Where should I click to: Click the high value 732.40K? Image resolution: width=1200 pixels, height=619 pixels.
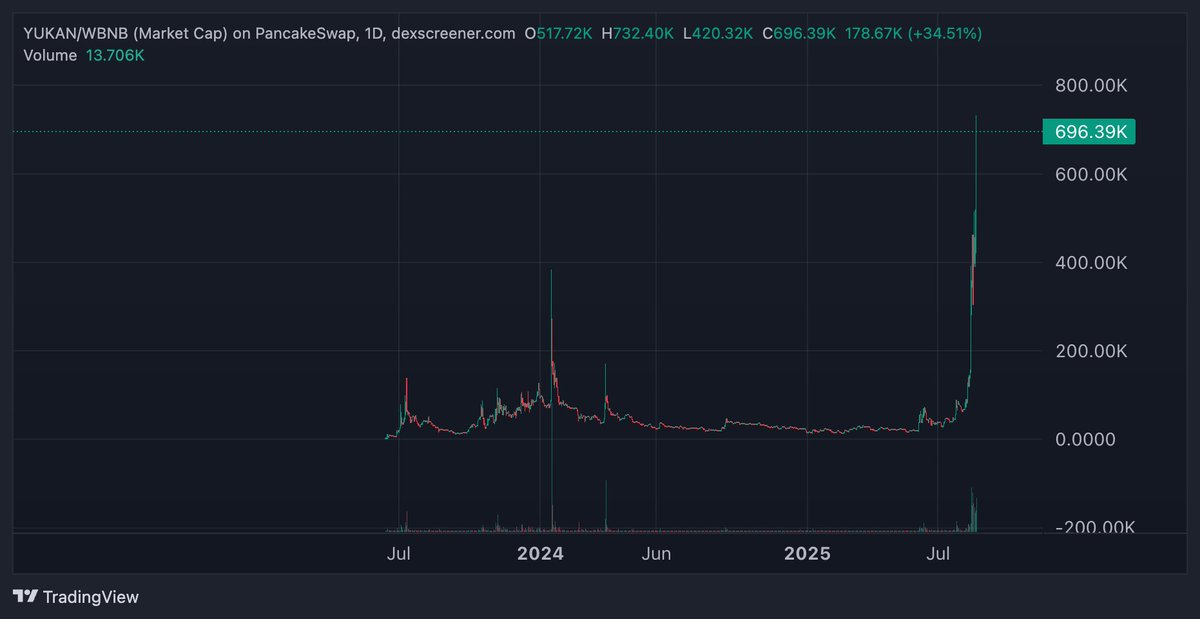point(642,33)
